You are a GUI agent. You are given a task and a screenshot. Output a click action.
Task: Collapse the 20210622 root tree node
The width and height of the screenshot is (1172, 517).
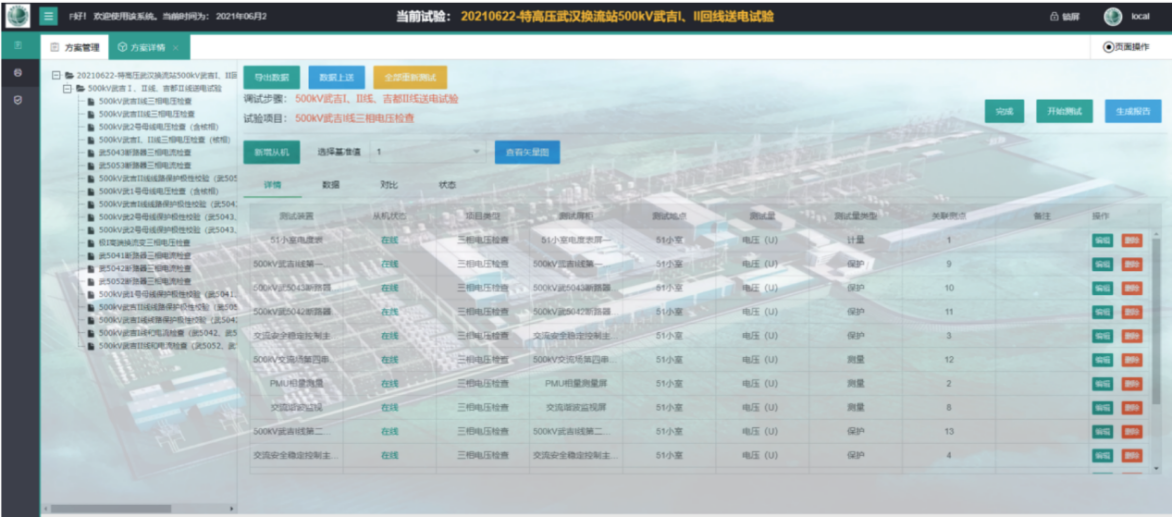56,75
